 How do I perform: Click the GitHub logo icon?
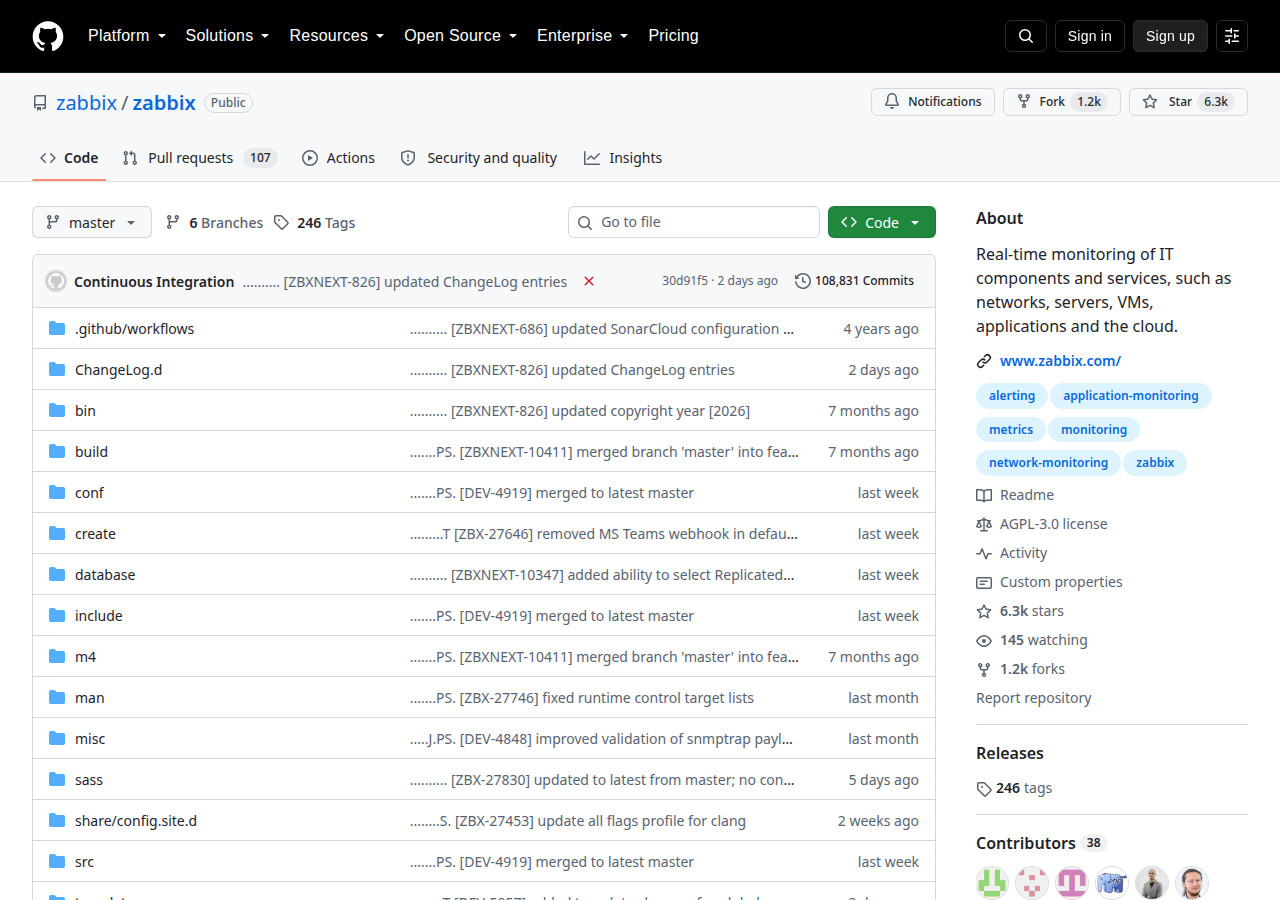48,36
